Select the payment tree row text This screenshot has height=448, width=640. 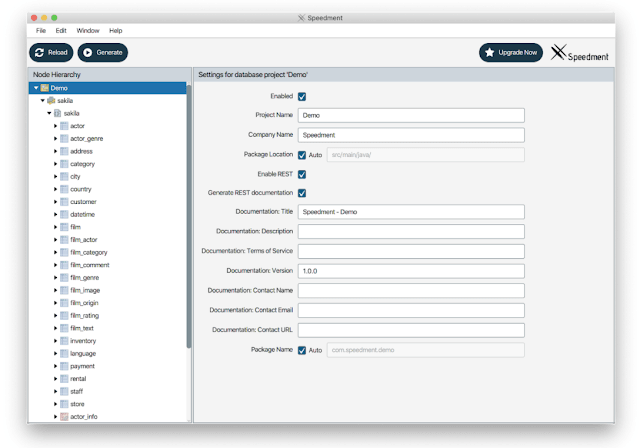click(82, 366)
